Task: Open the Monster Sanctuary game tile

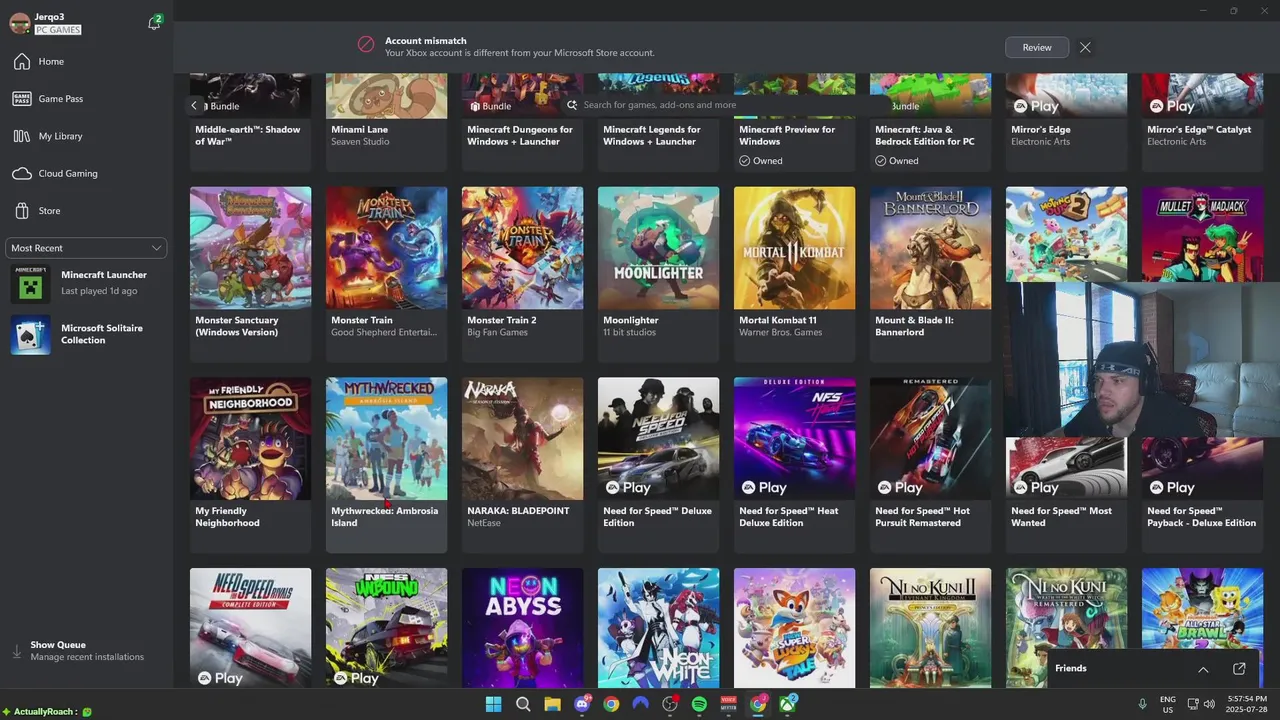Action: click(250, 273)
